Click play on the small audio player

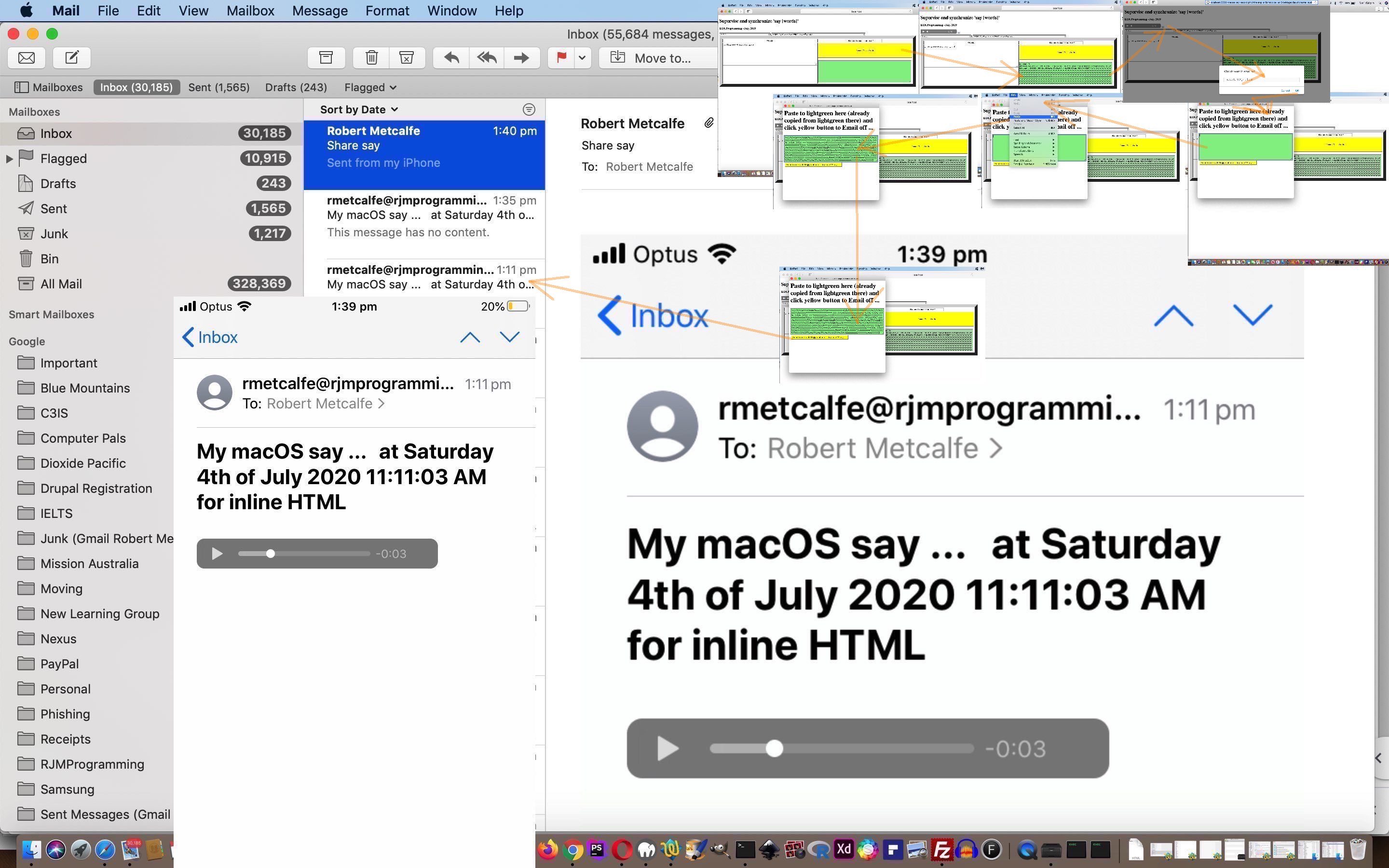point(217,554)
